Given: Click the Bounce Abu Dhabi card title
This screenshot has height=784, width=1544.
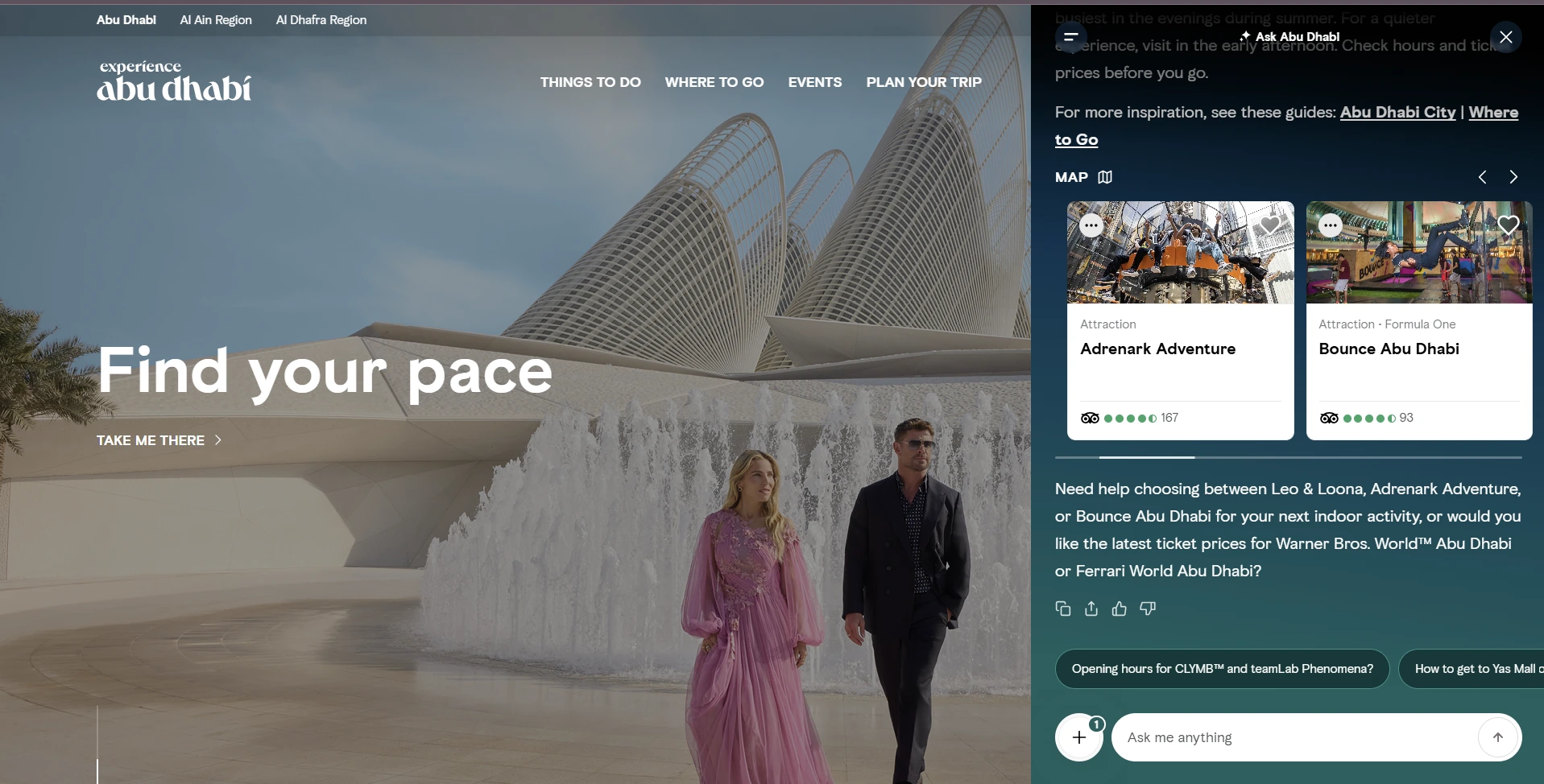Looking at the screenshot, I should 1389,349.
